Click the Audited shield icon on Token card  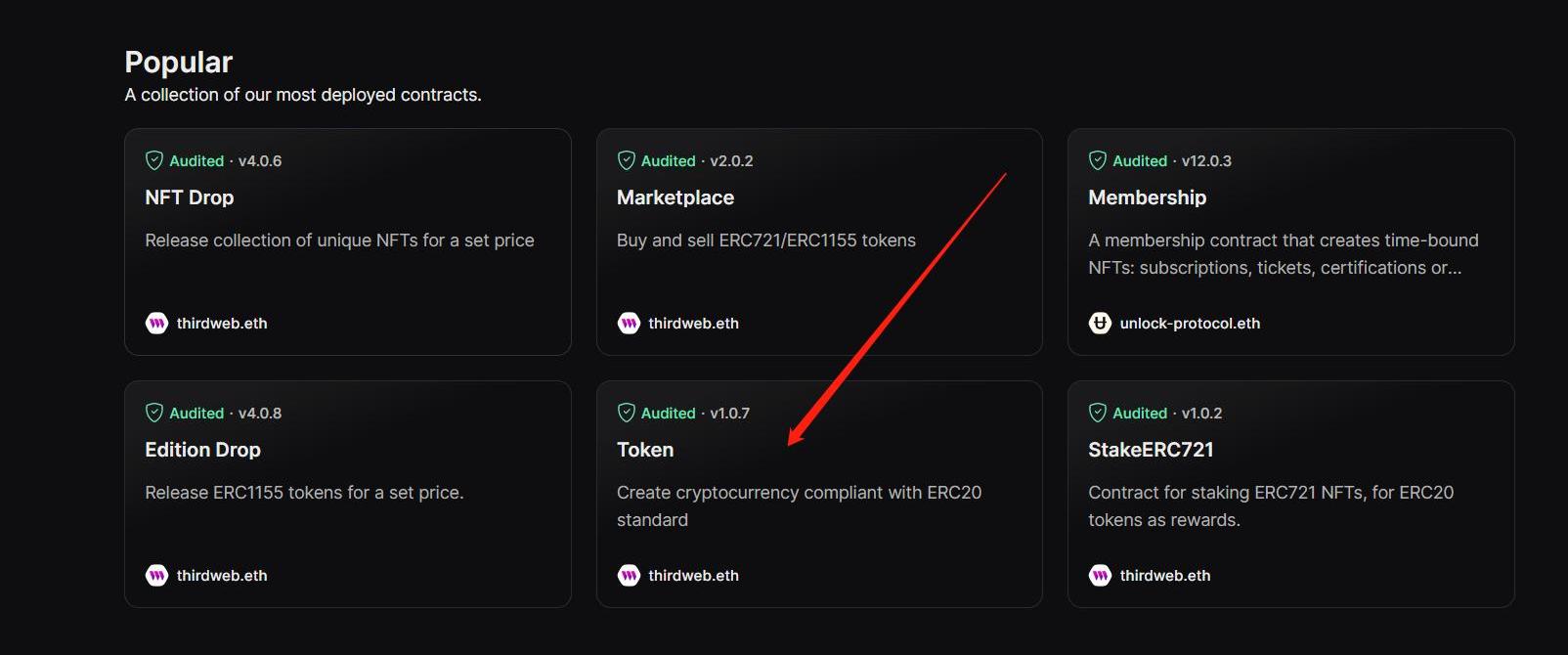(x=627, y=413)
